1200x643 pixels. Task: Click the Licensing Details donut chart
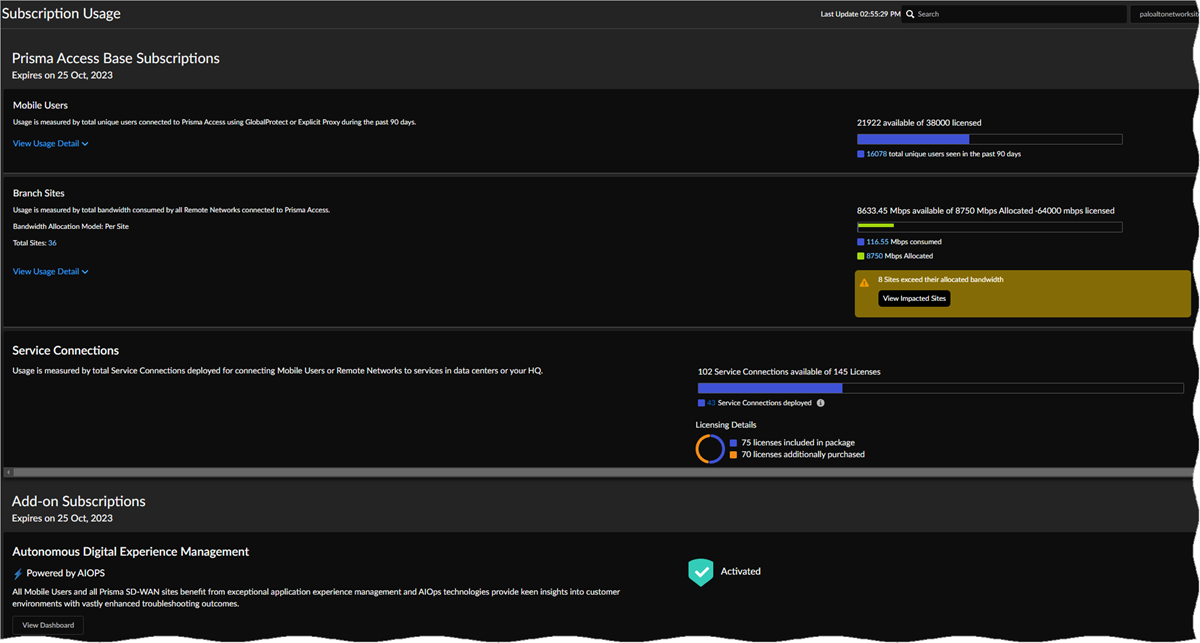710,448
